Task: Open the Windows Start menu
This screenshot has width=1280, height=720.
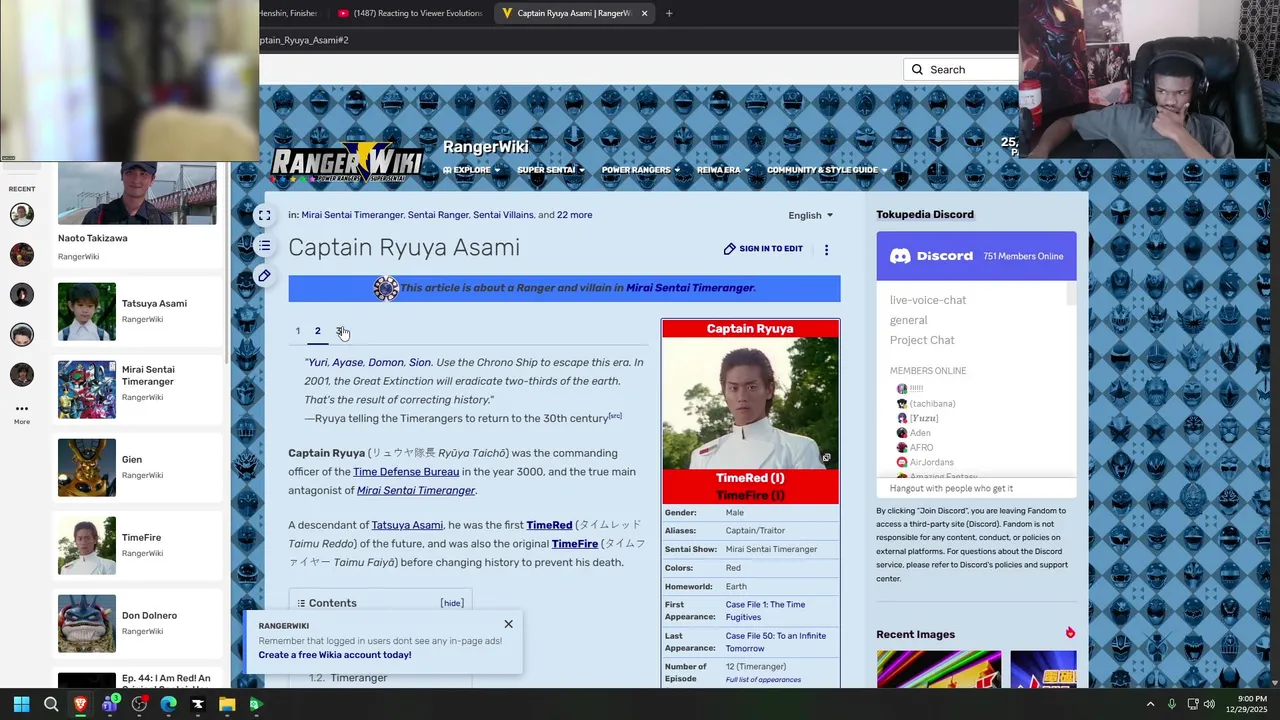Action: pos(21,704)
